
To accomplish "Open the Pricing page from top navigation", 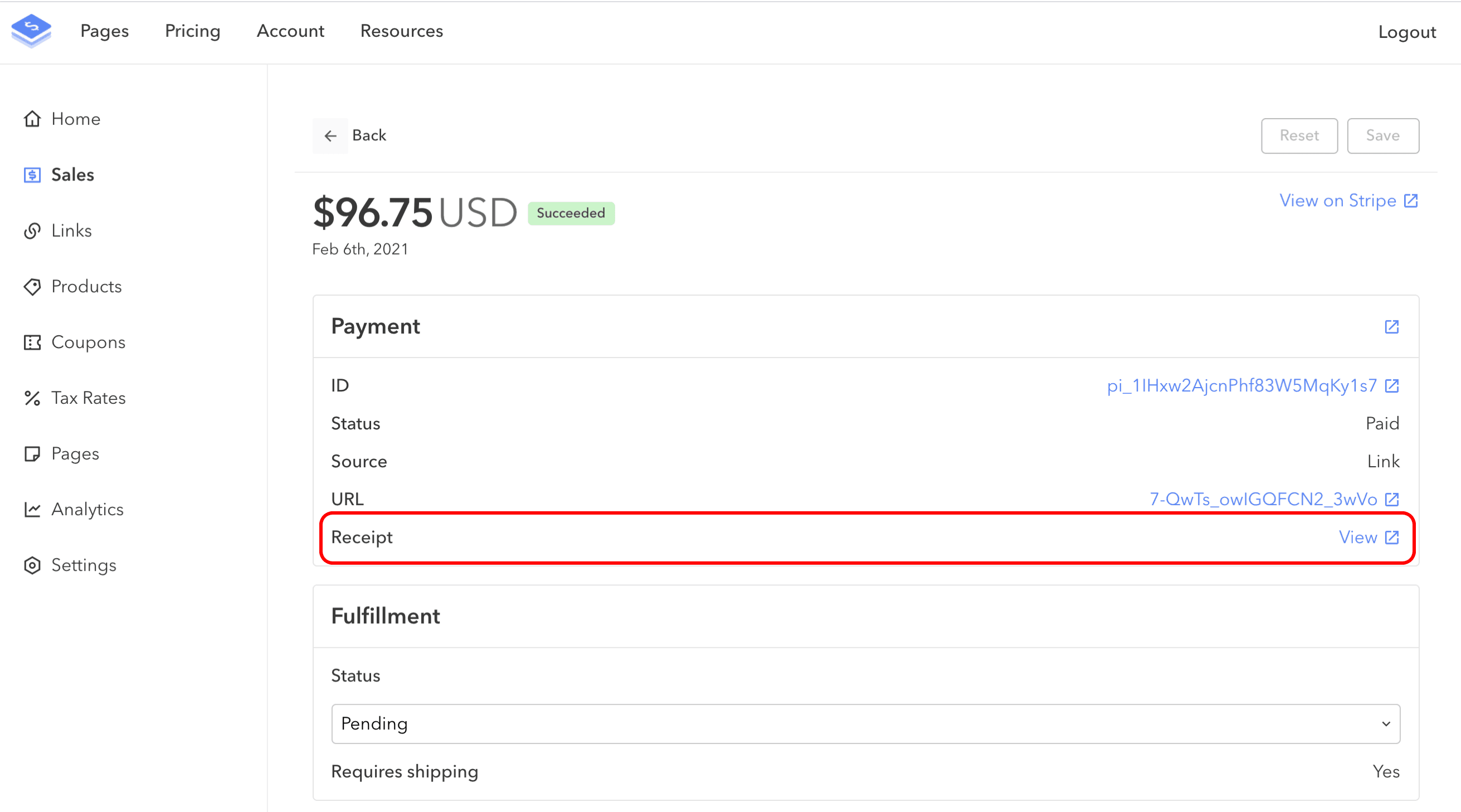I will pyautogui.click(x=192, y=31).
